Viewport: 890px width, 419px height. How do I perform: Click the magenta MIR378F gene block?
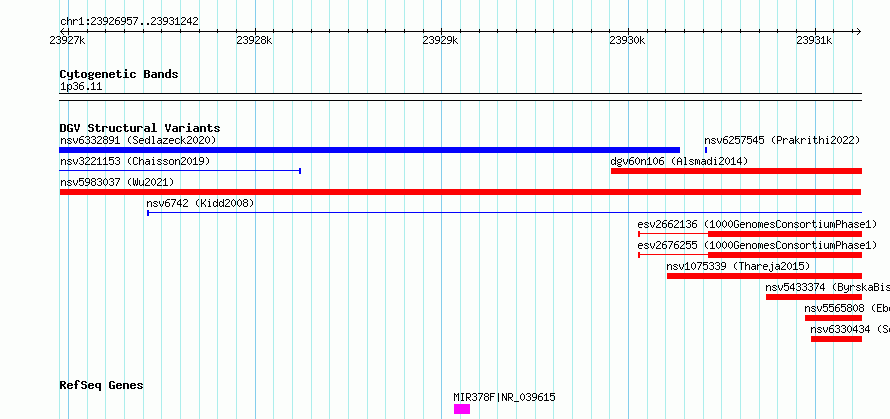(x=462, y=409)
